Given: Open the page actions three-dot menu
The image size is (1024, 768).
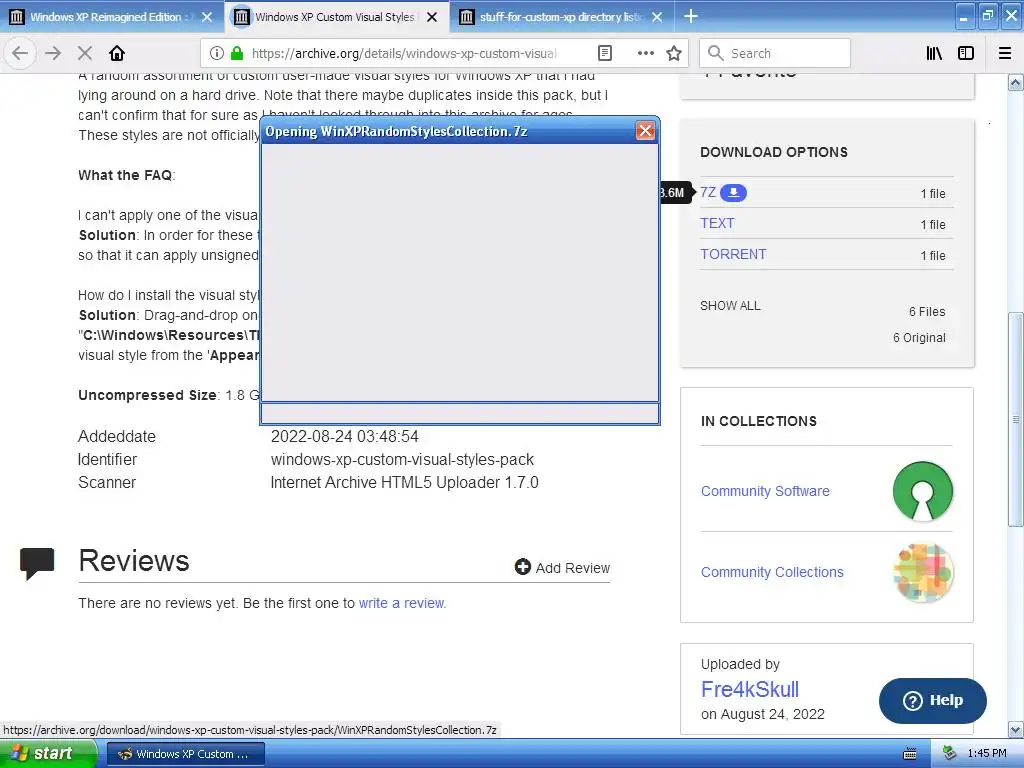Looking at the screenshot, I should [645, 53].
